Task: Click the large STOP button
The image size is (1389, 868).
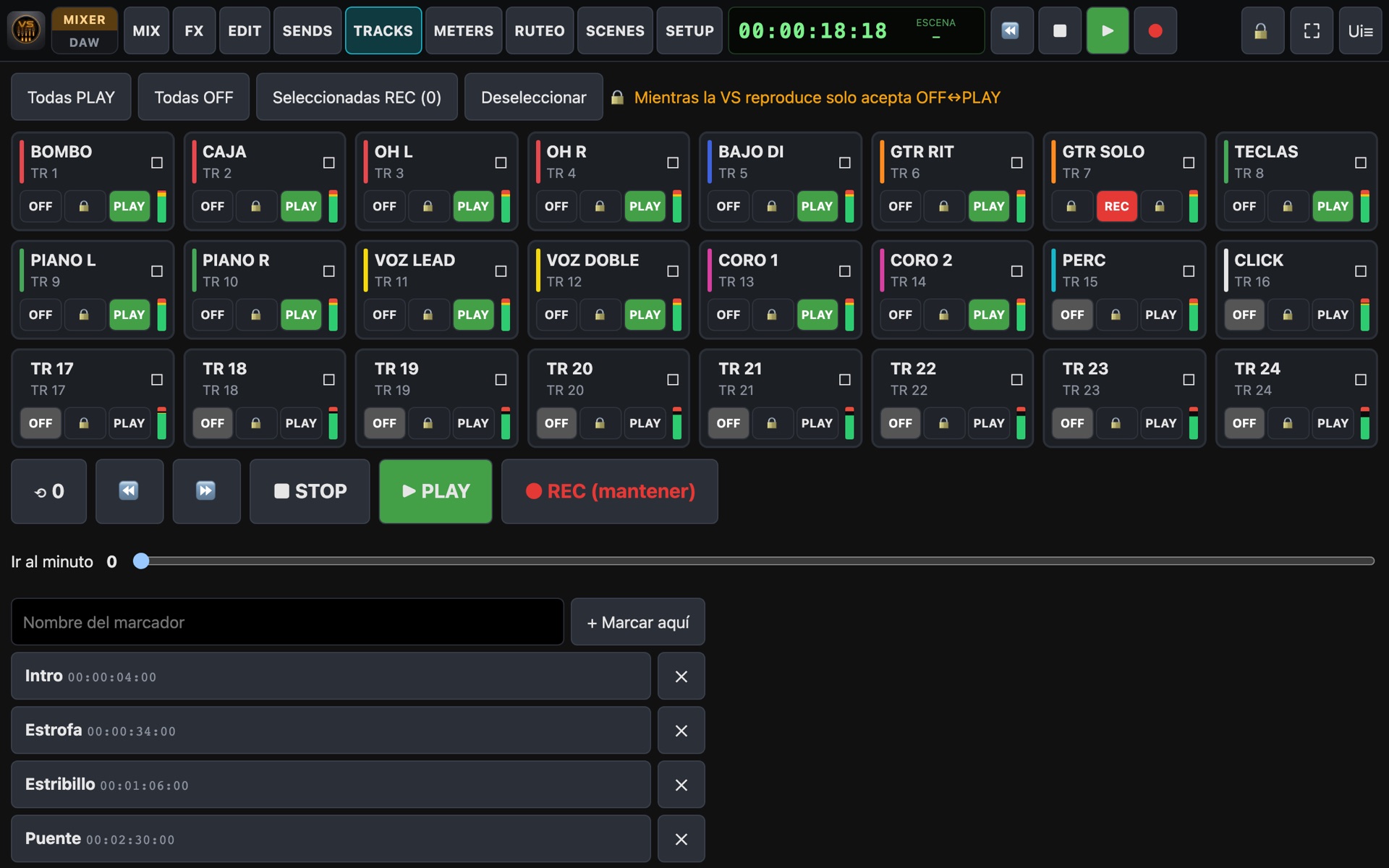Action: pos(310,491)
